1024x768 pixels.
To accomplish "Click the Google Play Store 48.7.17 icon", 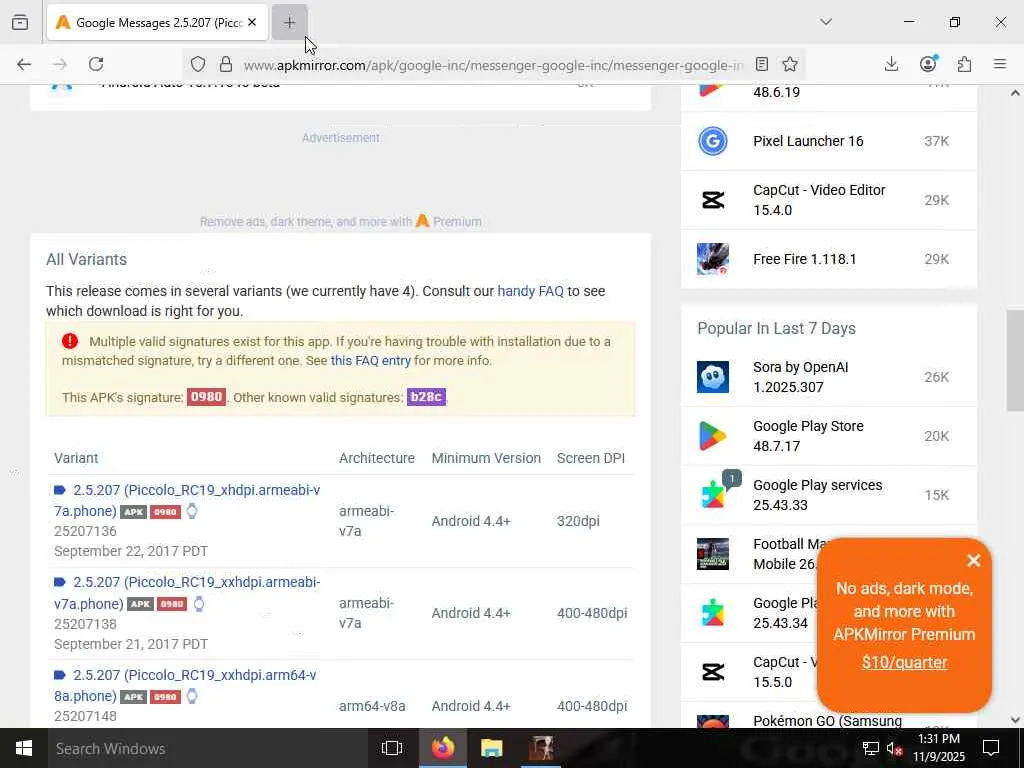I will (712, 436).
